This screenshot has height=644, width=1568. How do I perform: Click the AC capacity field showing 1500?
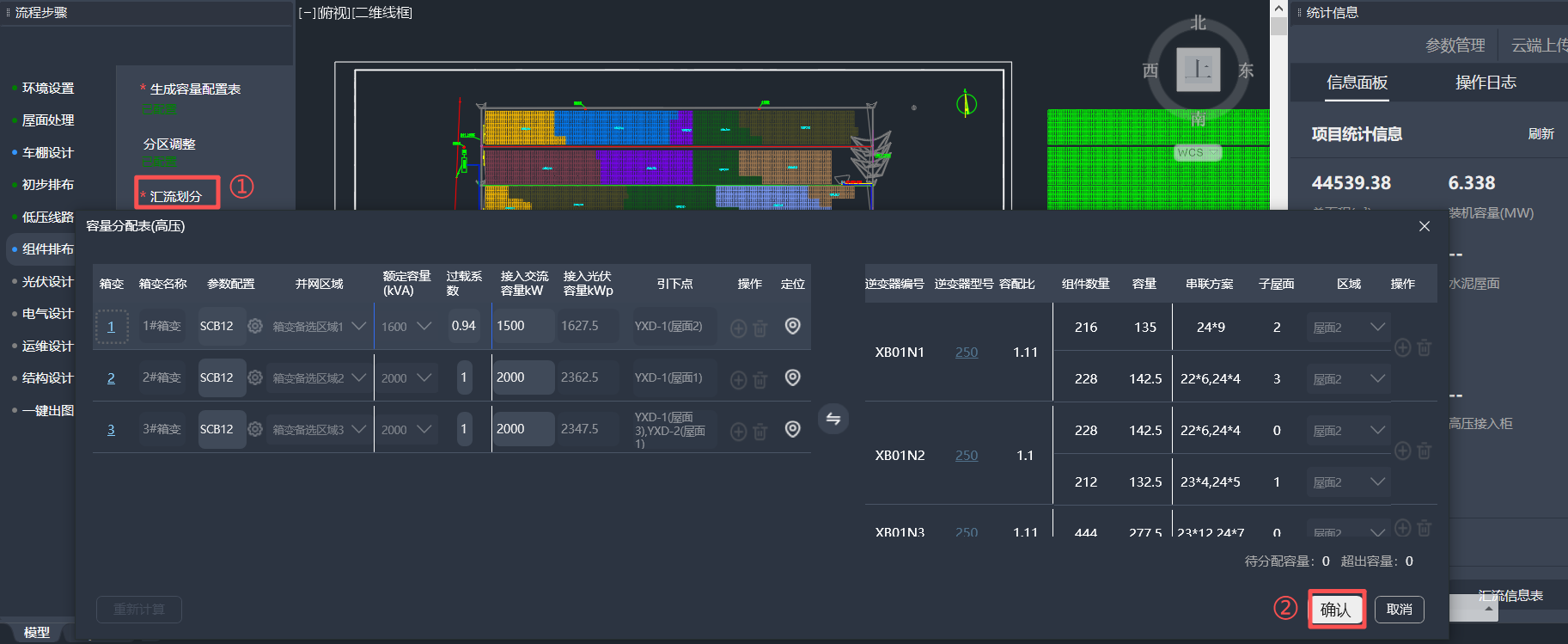pyautogui.click(x=522, y=326)
